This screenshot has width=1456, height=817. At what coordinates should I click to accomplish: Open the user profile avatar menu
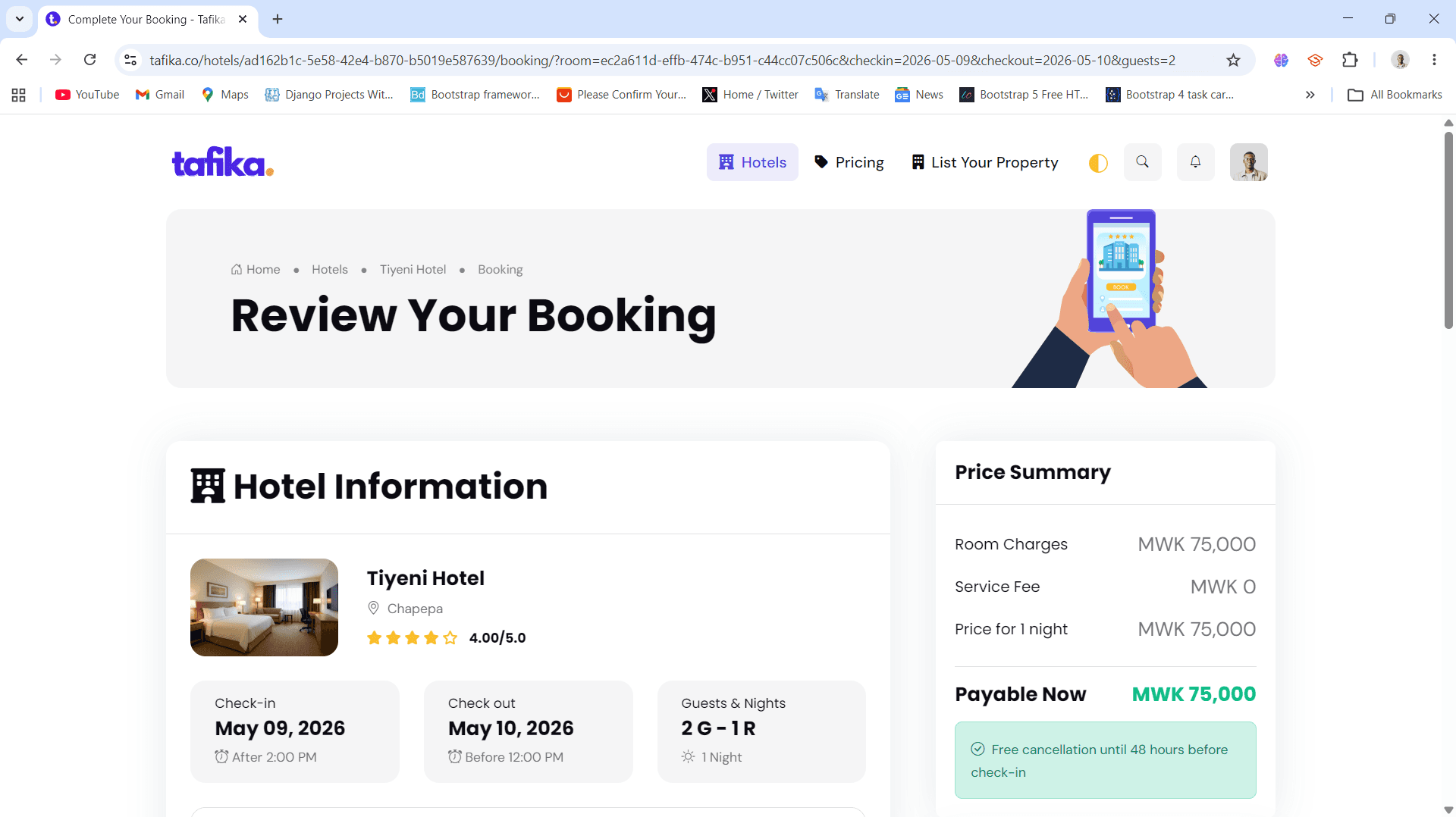1249,162
